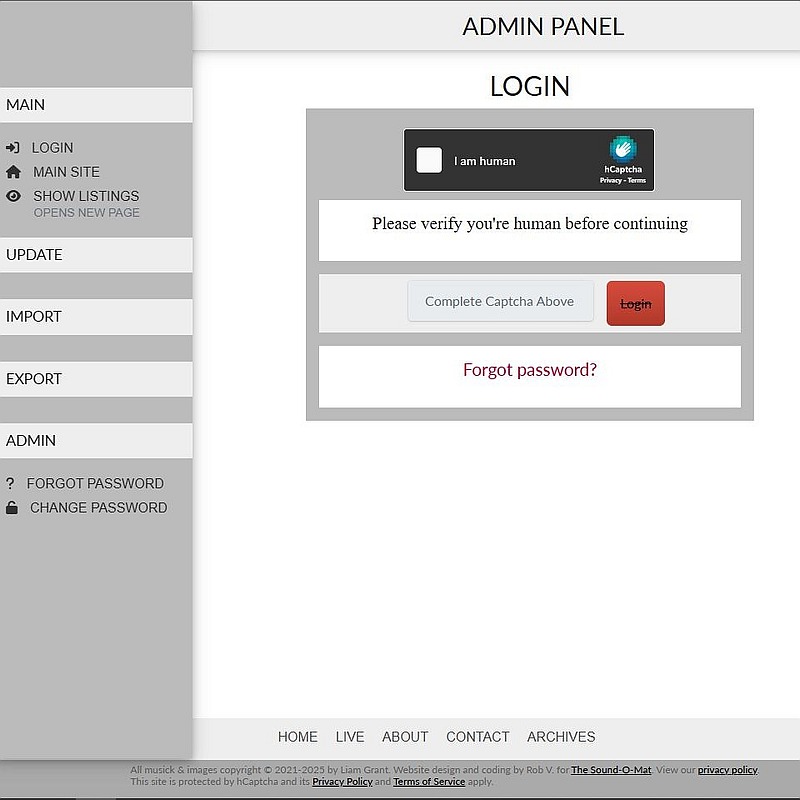
Task: Open the hCaptcha Privacy link in the widget
Action: click(x=610, y=180)
